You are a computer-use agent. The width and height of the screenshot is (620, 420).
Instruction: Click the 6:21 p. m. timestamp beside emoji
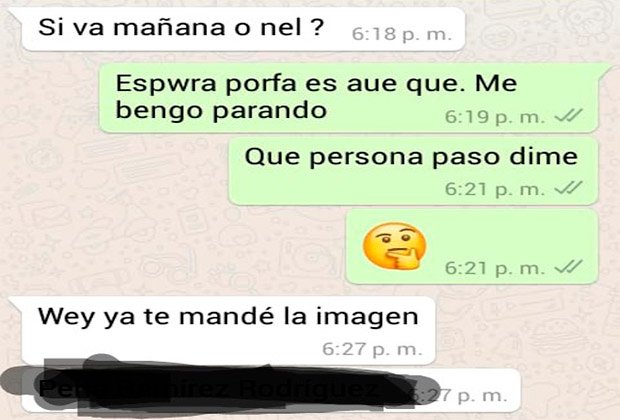(x=495, y=268)
